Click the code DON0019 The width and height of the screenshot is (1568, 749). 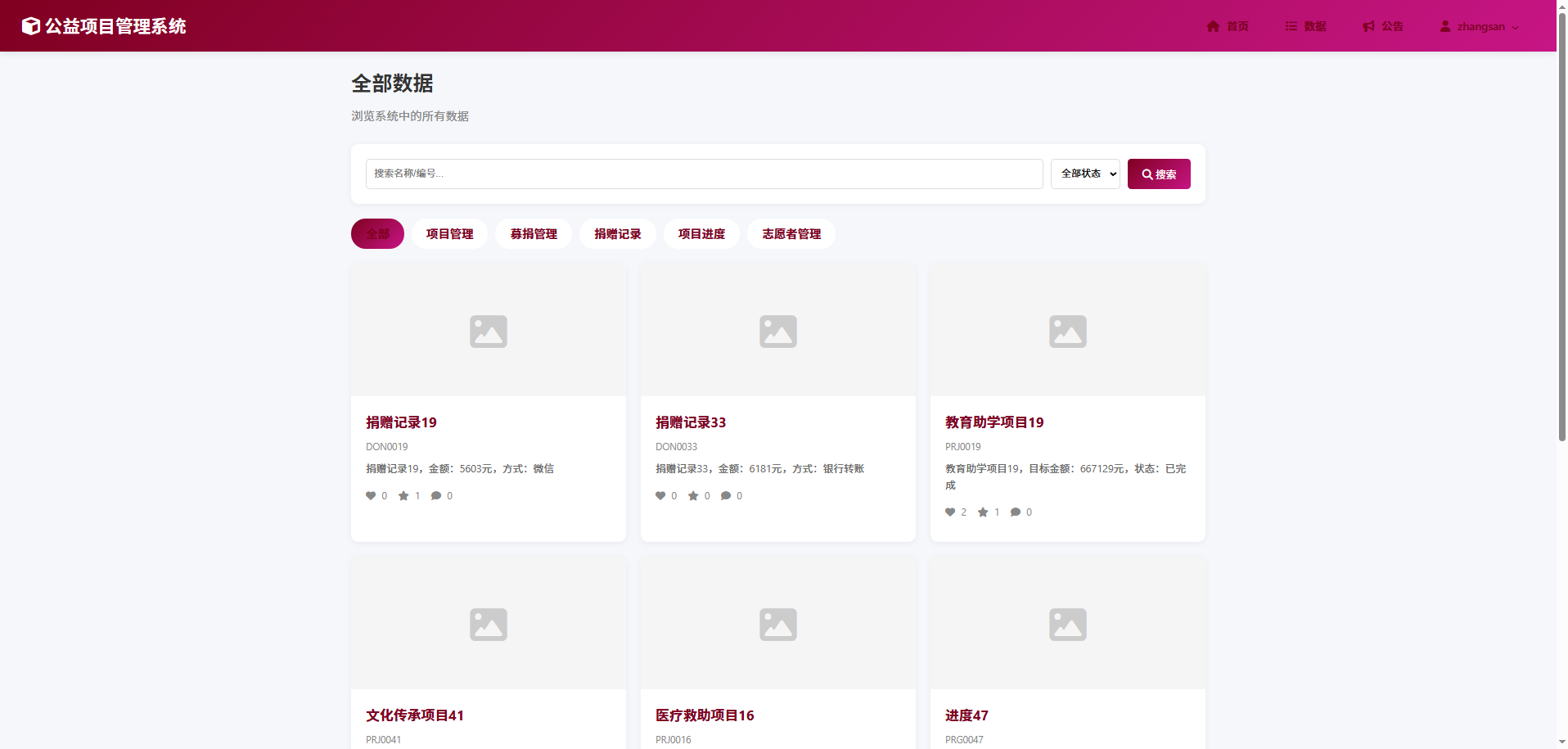pyautogui.click(x=386, y=447)
